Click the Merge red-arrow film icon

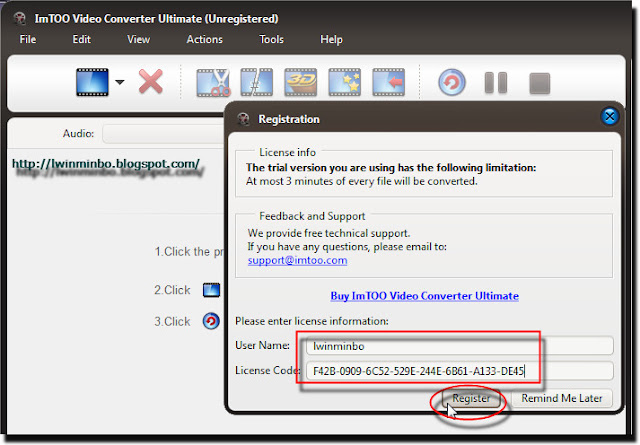(389, 82)
